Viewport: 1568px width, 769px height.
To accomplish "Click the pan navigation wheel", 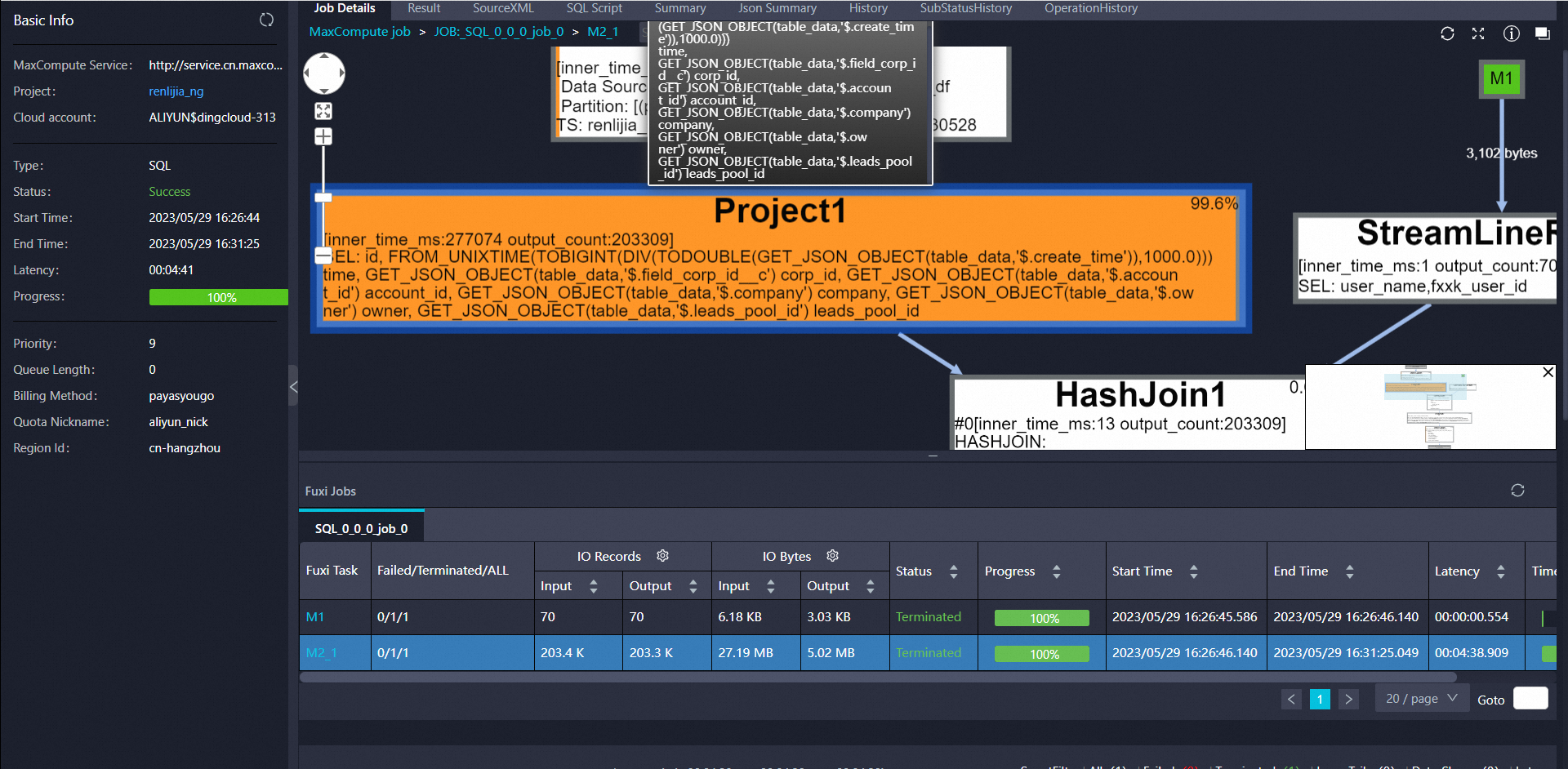I will pyautogui.click(x=324, y=73).
